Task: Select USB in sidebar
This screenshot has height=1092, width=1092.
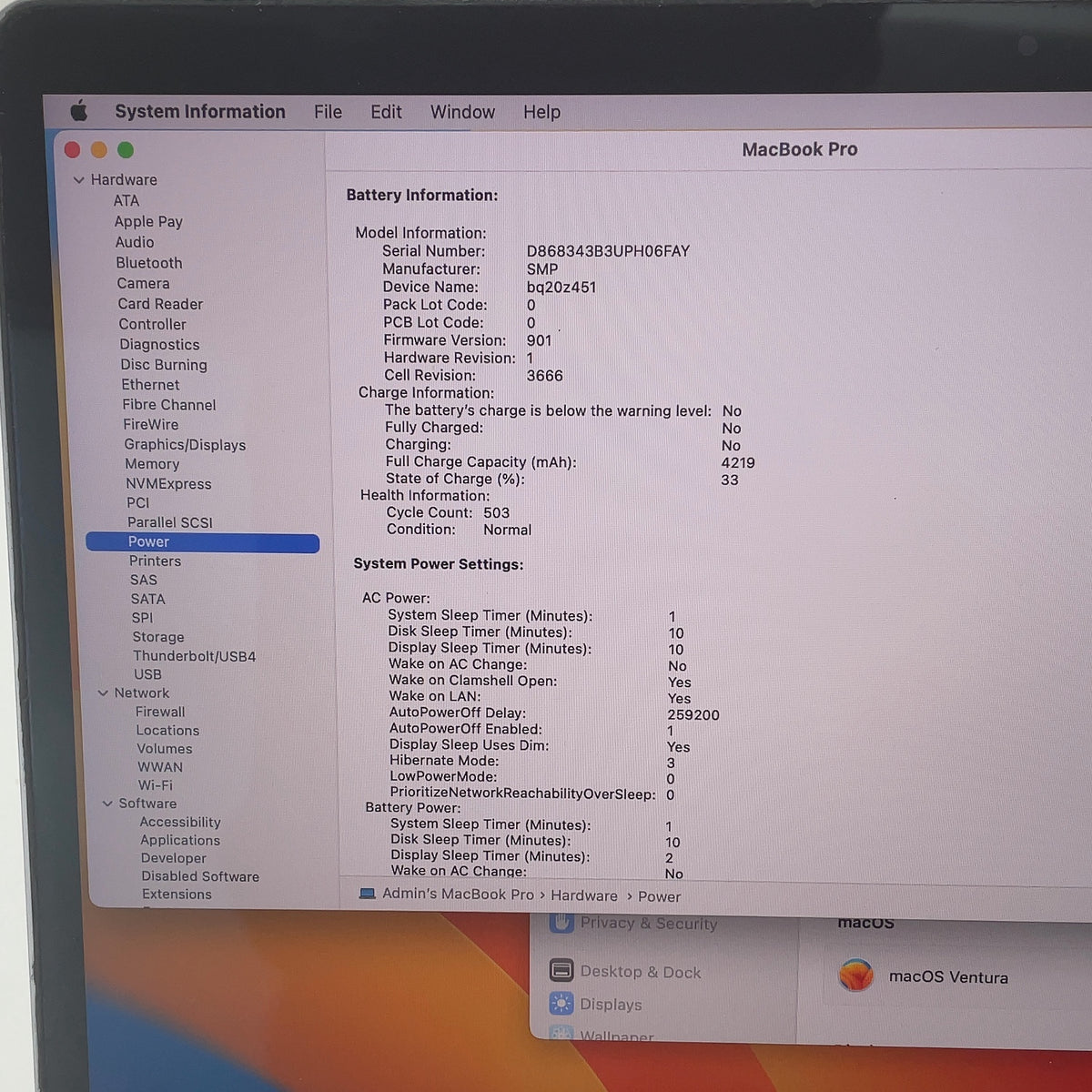Action: pos(147,674)
